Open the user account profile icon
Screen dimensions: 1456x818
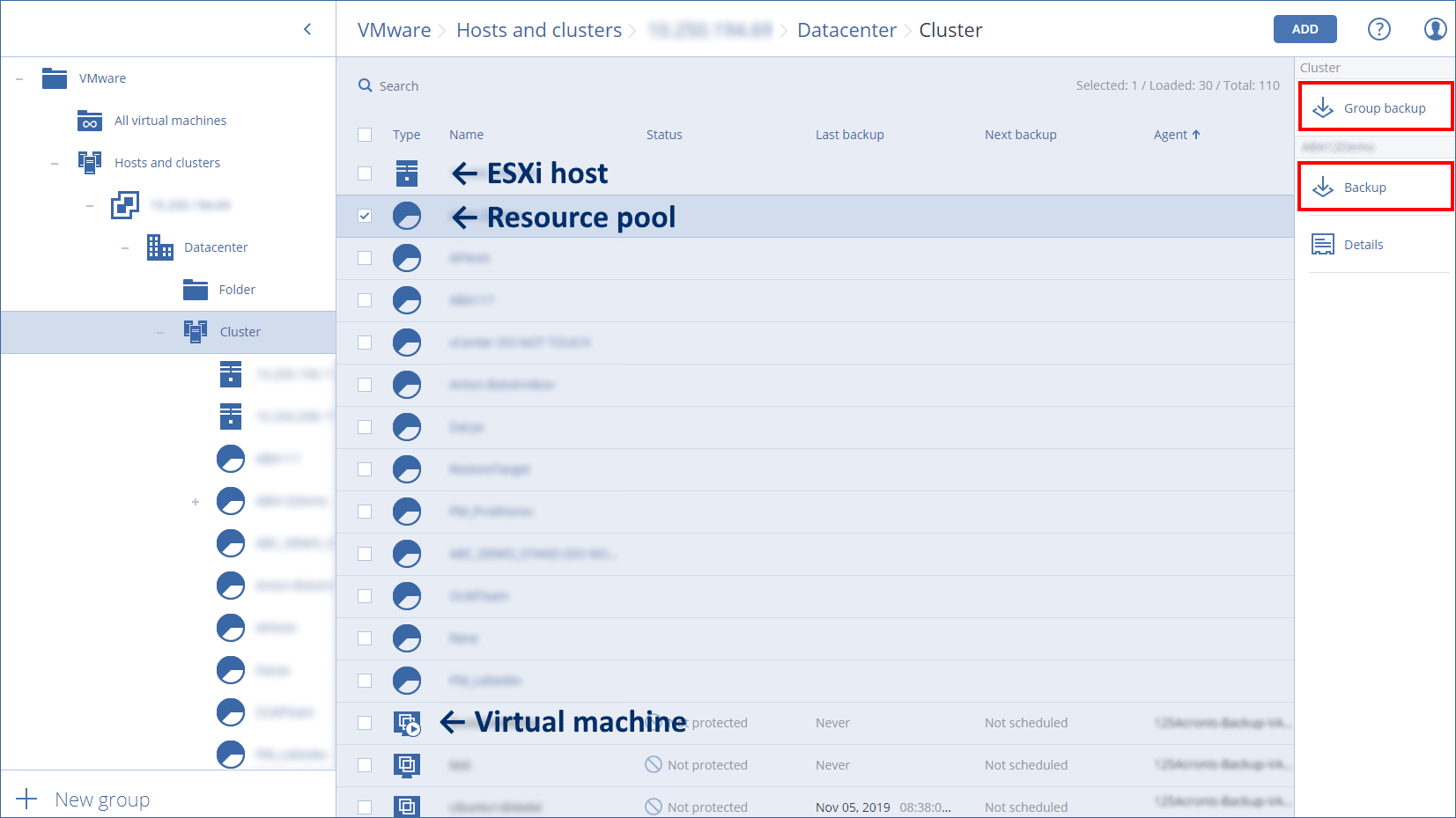(x=1435, y=29)
